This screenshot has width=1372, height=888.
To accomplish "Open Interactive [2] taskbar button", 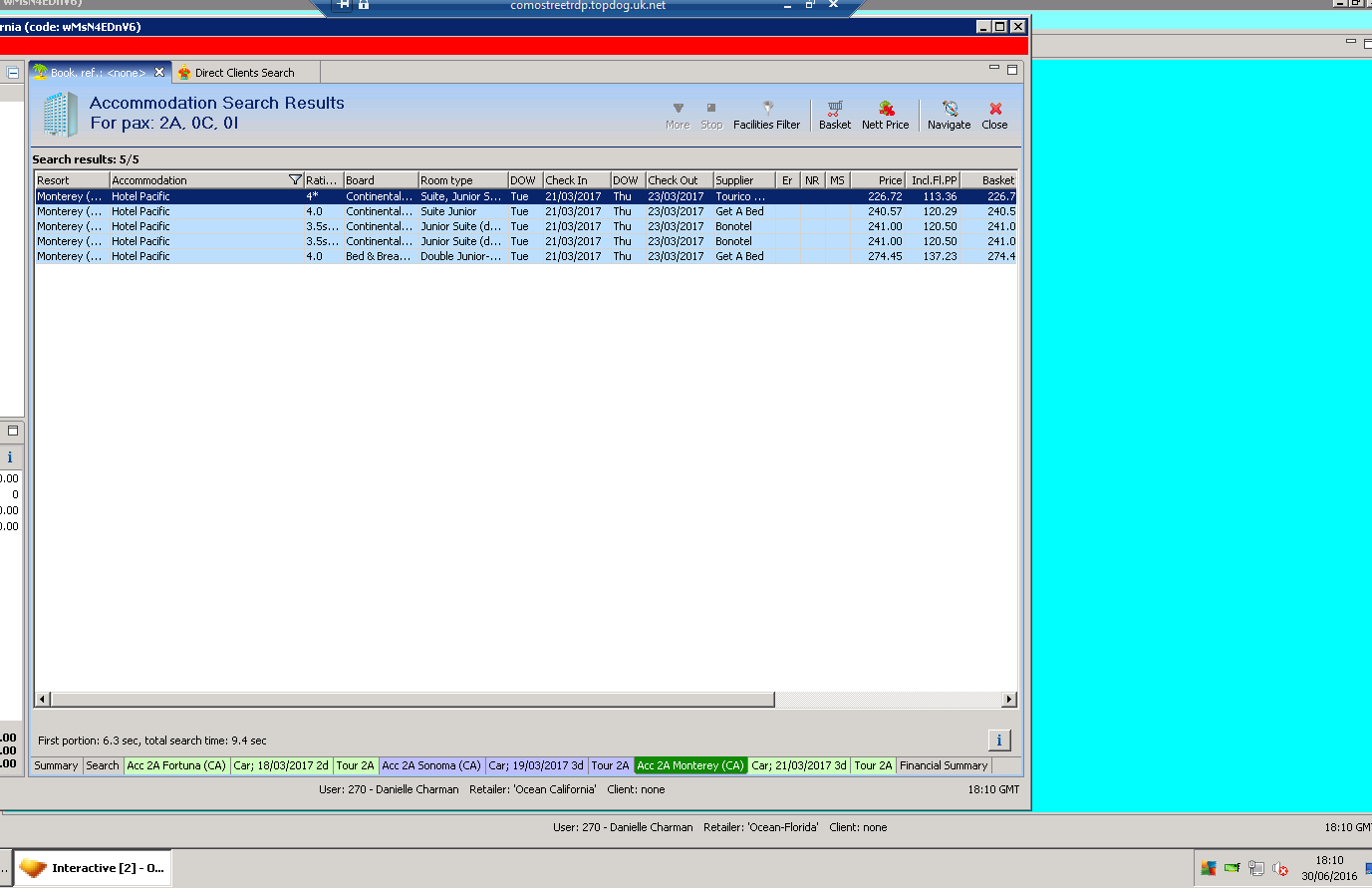I will [x=92, y=868].
